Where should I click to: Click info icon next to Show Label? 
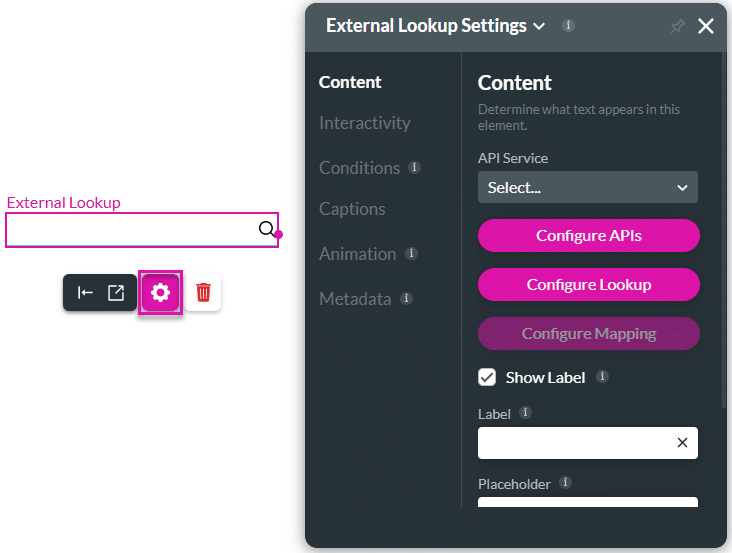[x=602, y=376]
